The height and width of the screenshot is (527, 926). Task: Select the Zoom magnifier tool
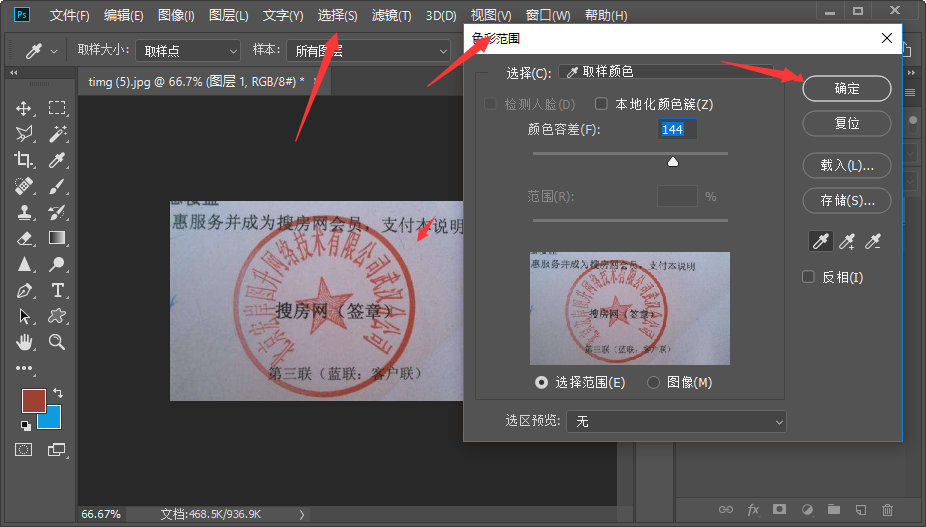tap(57, 342)
